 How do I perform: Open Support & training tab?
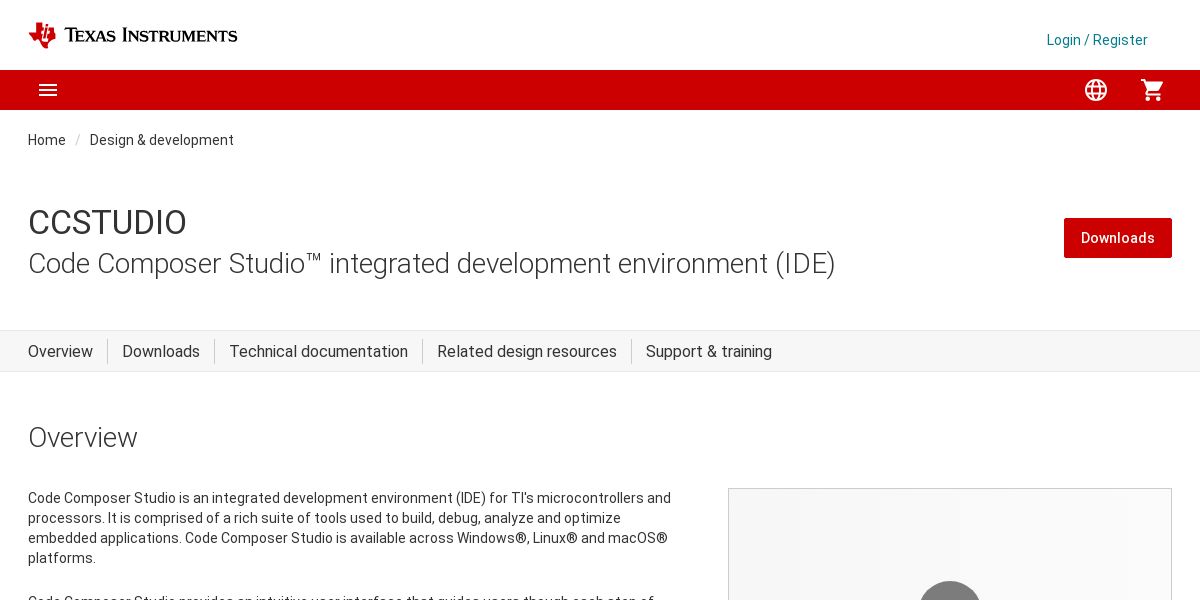(709, 351)
